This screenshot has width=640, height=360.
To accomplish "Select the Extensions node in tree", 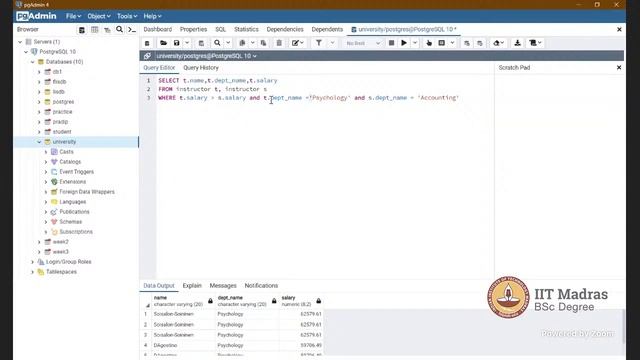I will coord(73,182).
